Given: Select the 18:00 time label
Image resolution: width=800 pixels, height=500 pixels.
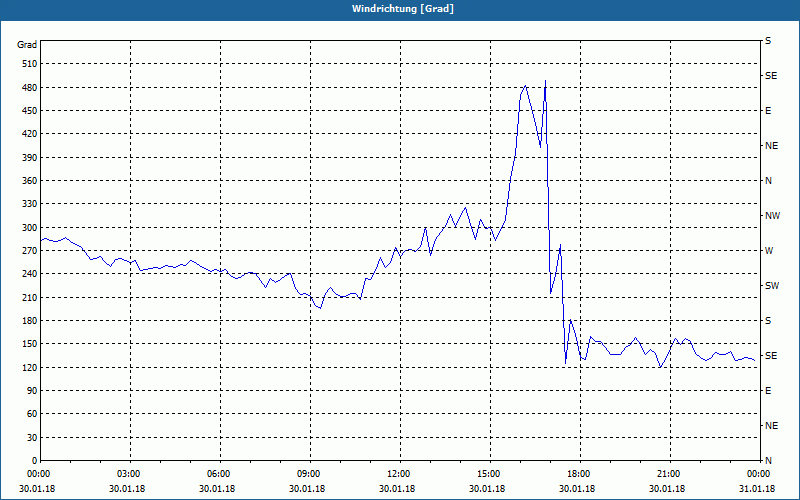Looking at the screenshot, I should 580,473.
